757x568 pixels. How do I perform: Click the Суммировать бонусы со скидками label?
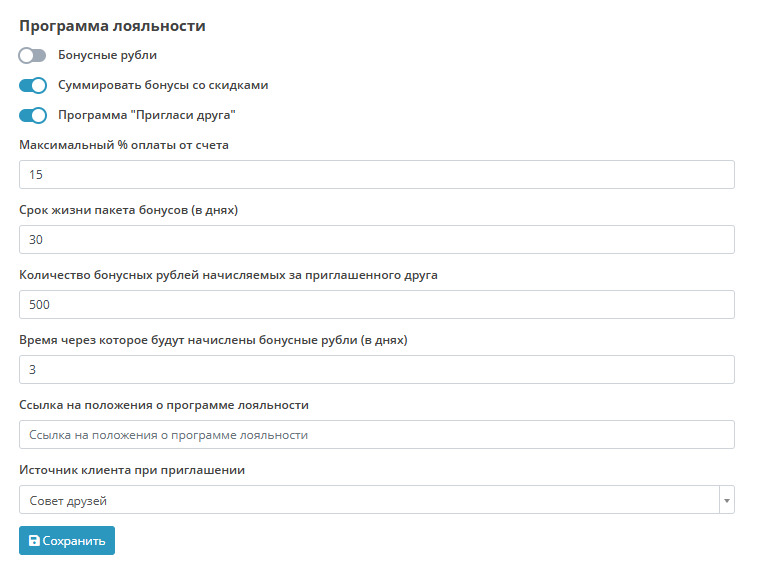point(163,86)
